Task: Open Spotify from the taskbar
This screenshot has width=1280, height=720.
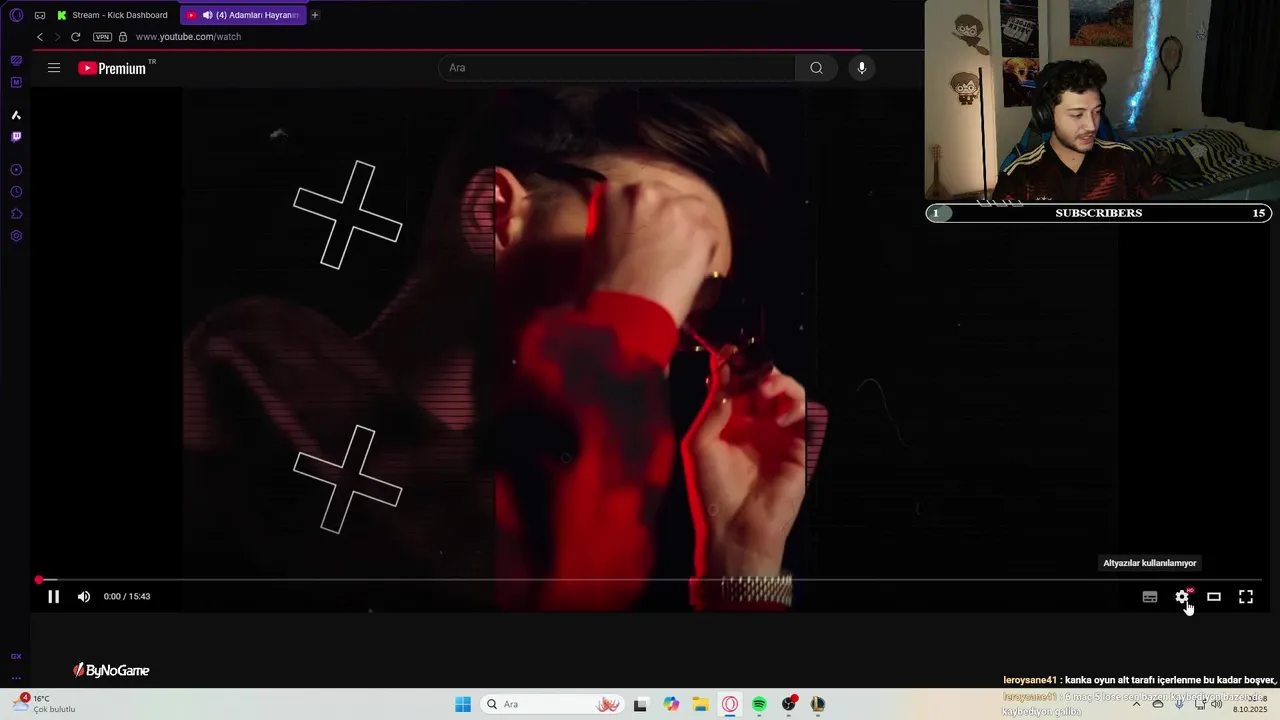Action: (759, 704)
